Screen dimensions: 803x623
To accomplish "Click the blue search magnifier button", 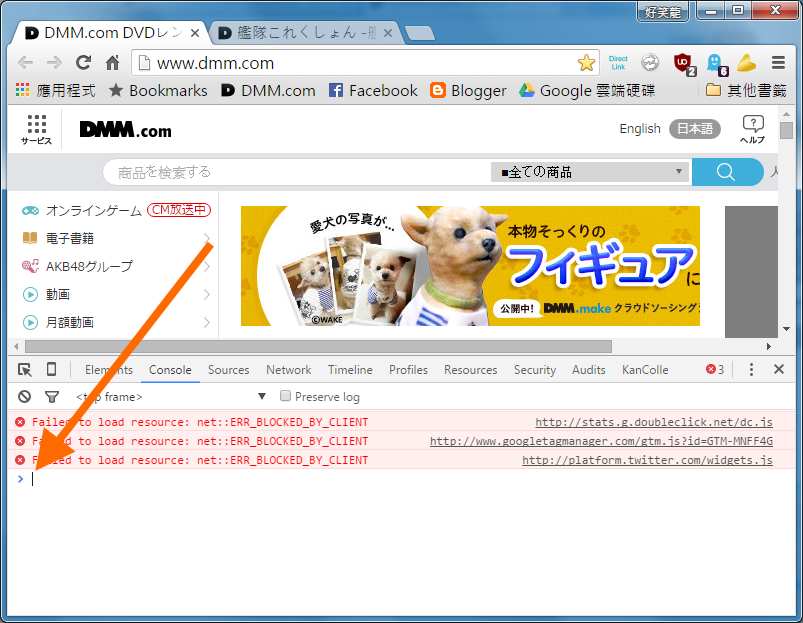I will click(x=727, y=172).
